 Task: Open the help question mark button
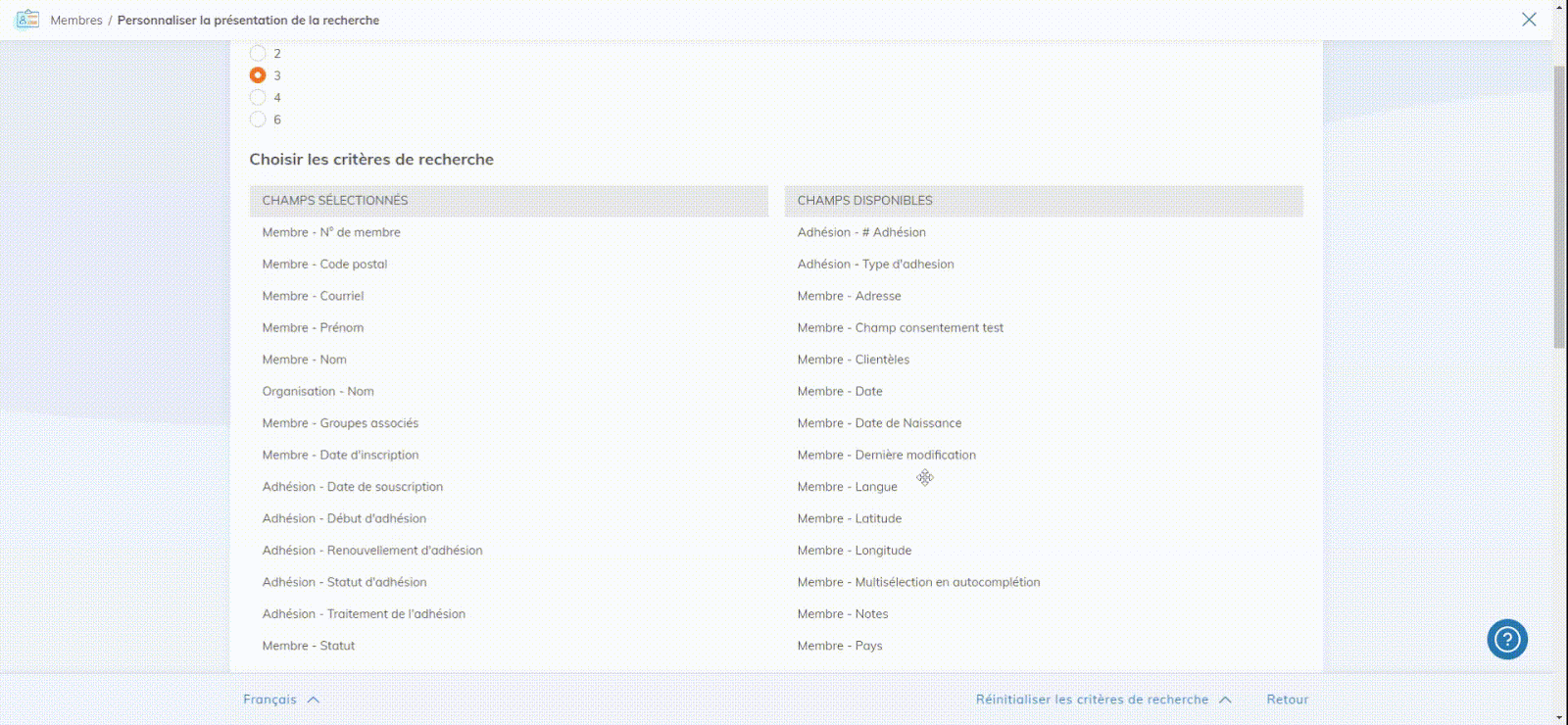[1507, 640]
